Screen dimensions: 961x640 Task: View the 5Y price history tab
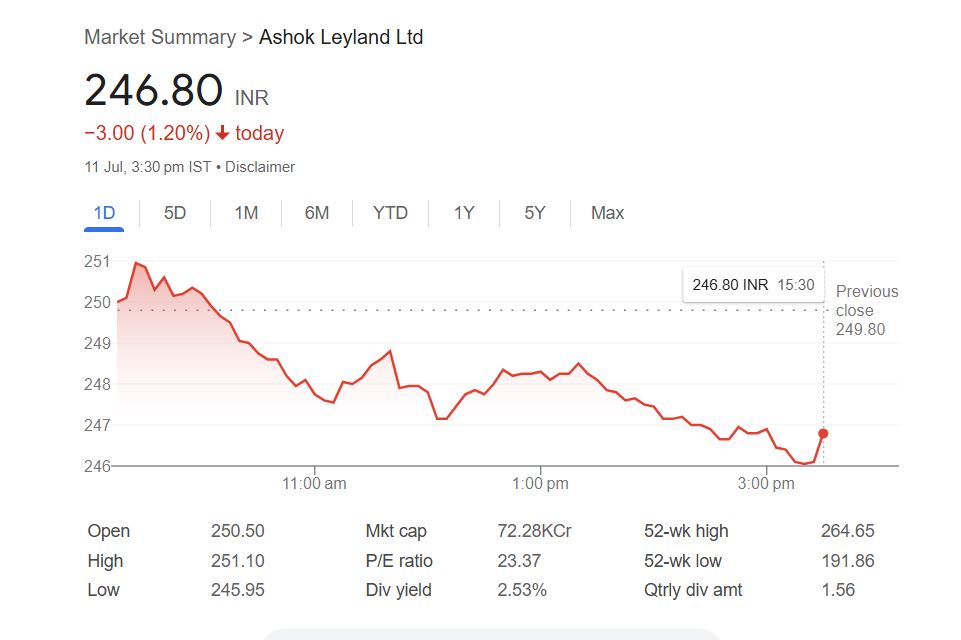tap(535, 213)
